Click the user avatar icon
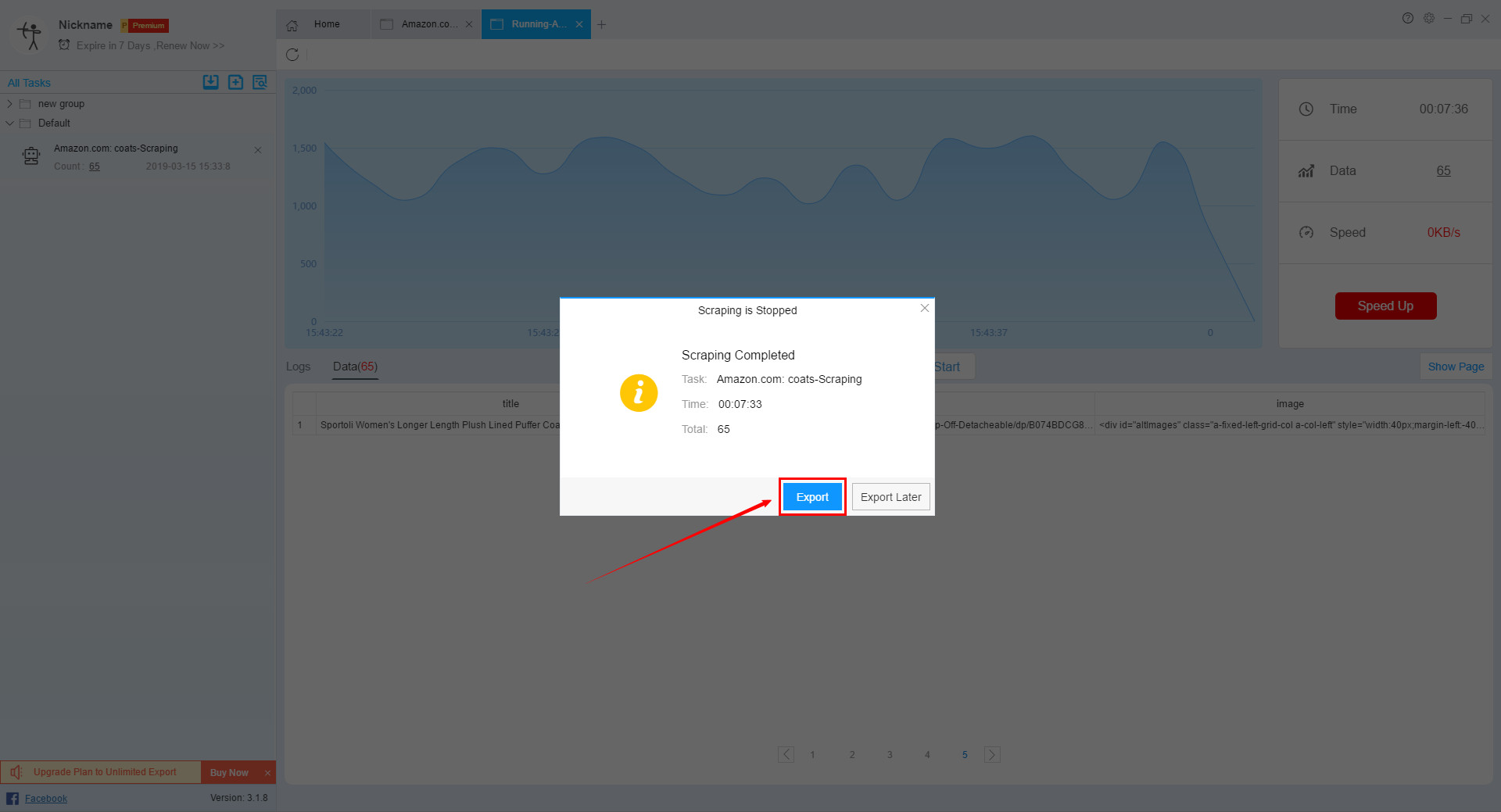The width and height of the screenshot is (1501, 812). 30,35
